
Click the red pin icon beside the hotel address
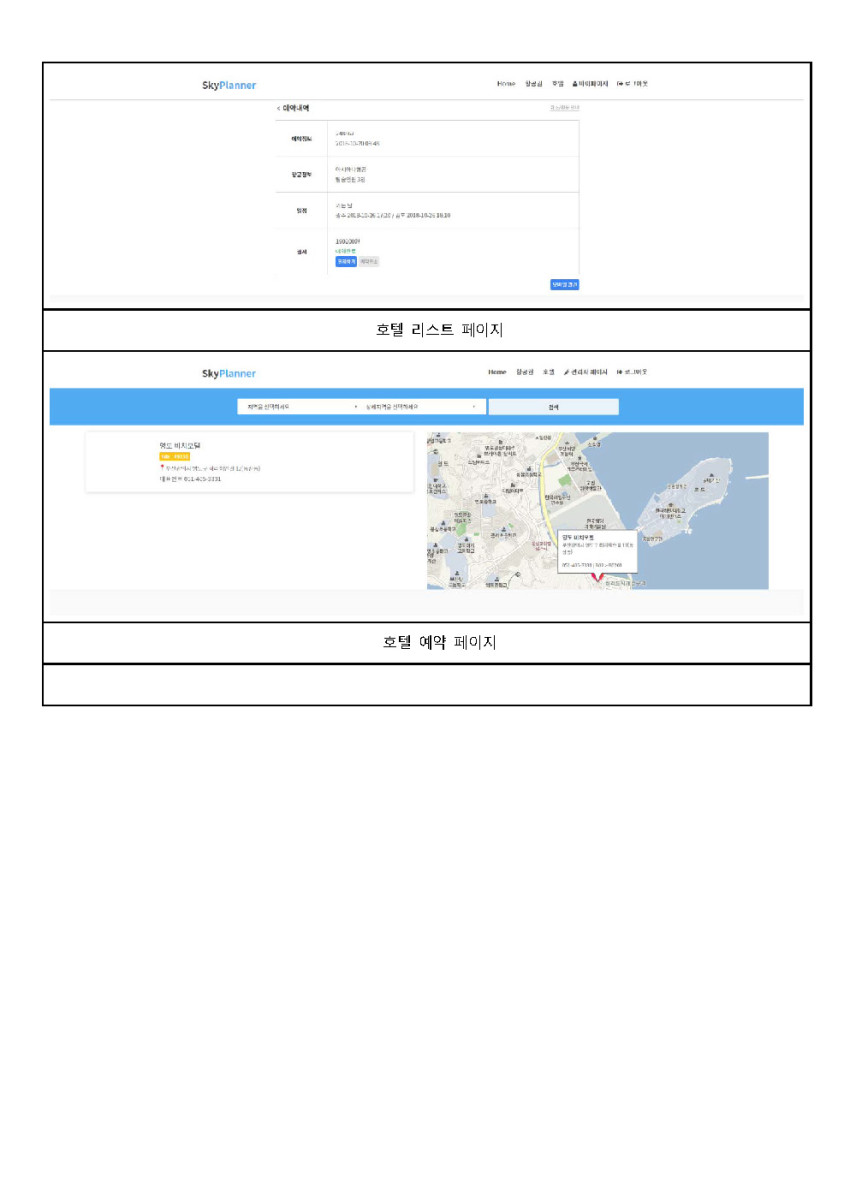pyautogui.click(x=162, y=467)
